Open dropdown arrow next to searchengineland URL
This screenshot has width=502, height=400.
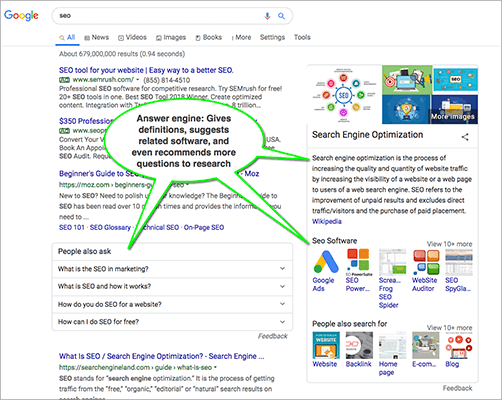tap(215, 367)
